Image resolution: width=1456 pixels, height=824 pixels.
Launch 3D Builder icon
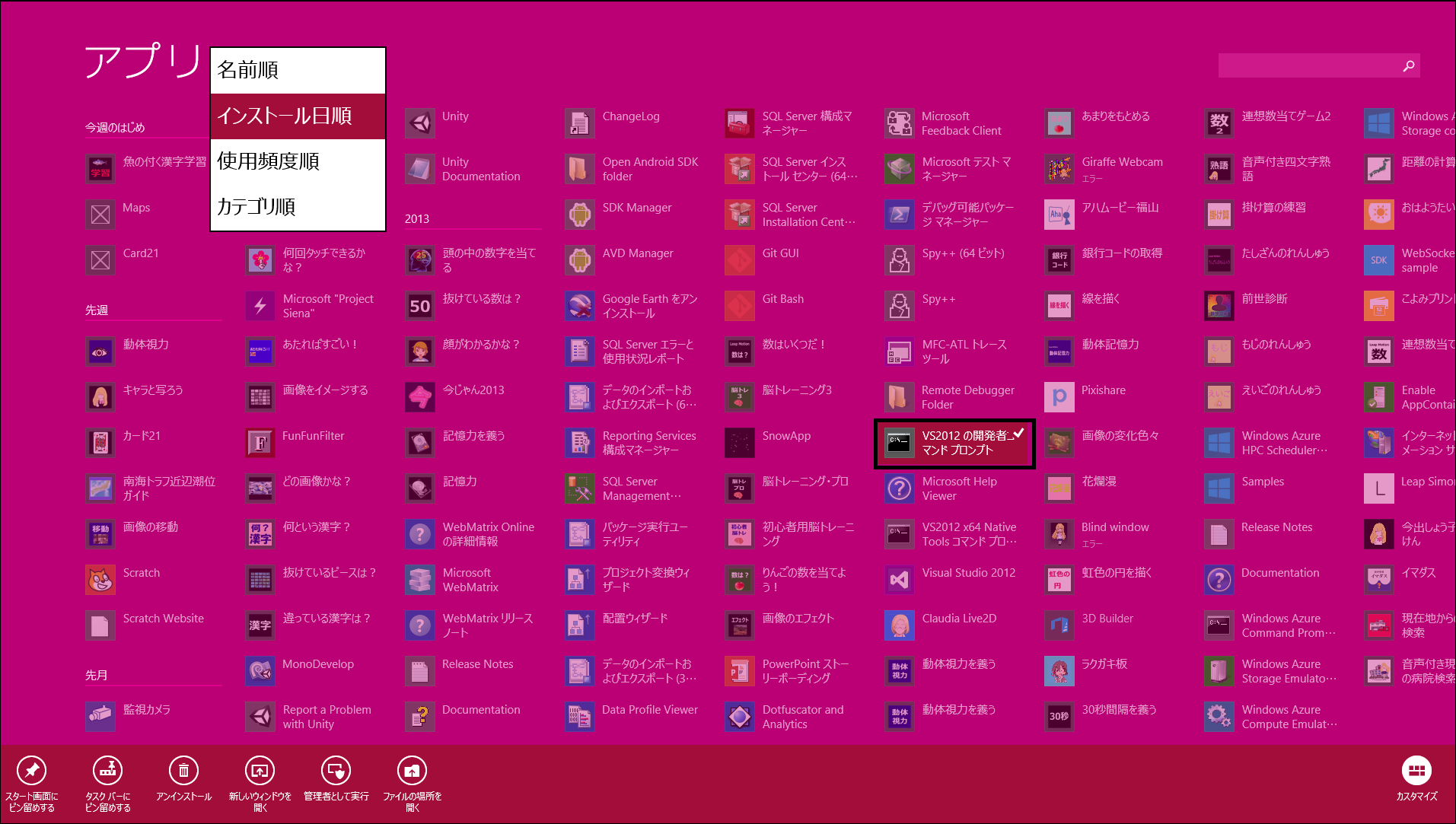(1059, 625)
